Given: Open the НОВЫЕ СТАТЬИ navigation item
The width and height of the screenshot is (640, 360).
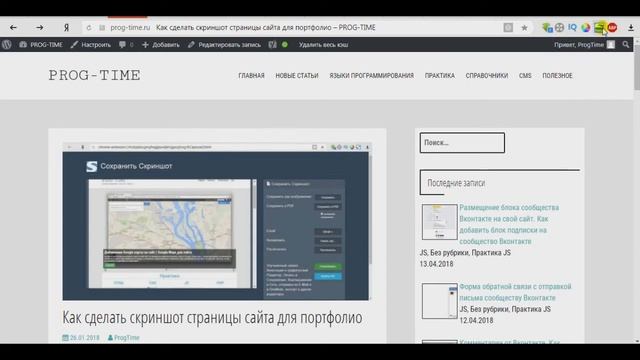Looking at the screenshot, I should pos(297,76).
